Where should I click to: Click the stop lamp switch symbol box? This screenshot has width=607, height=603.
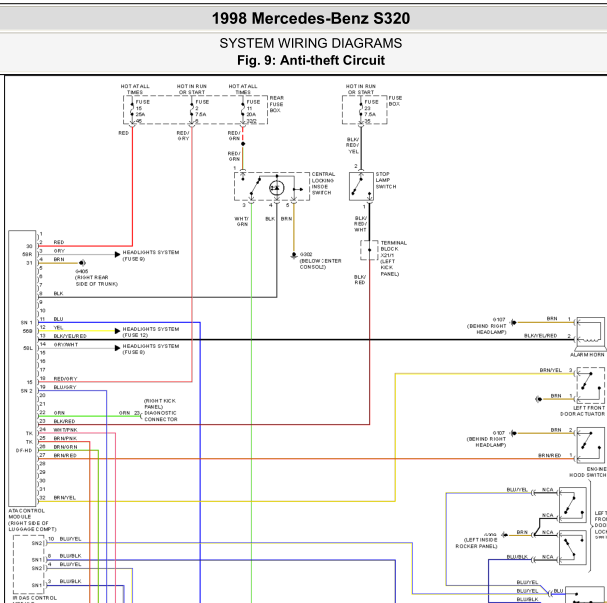361,186
